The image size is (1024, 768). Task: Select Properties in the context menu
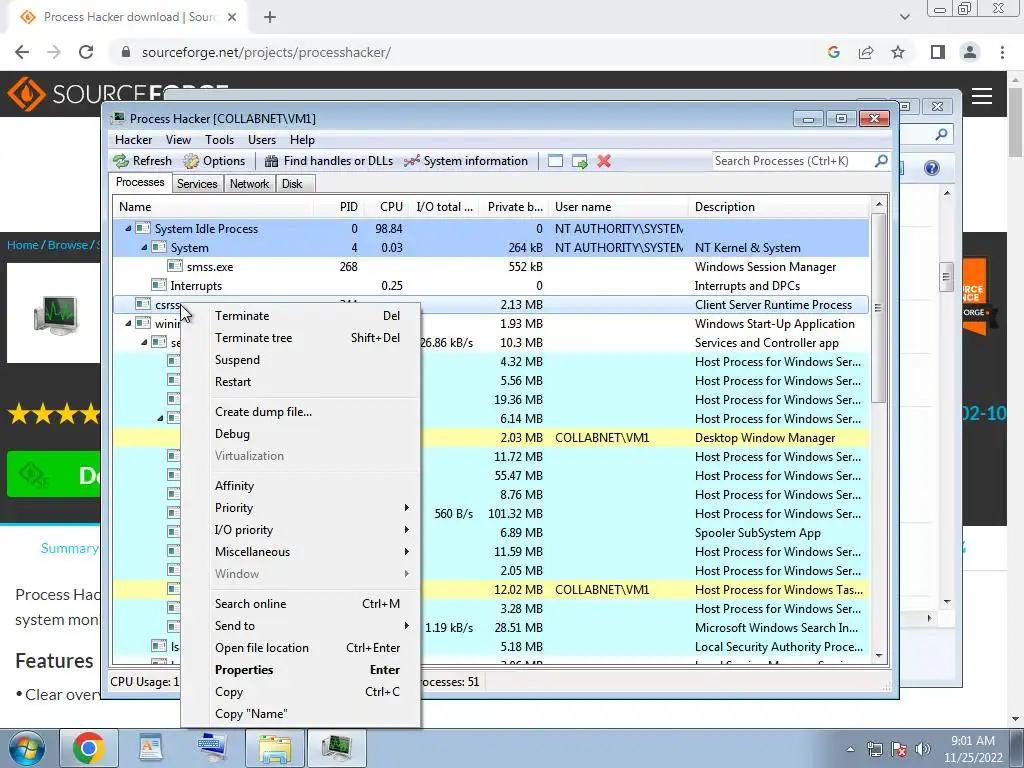pyautogui.click(x=301, y=669)
